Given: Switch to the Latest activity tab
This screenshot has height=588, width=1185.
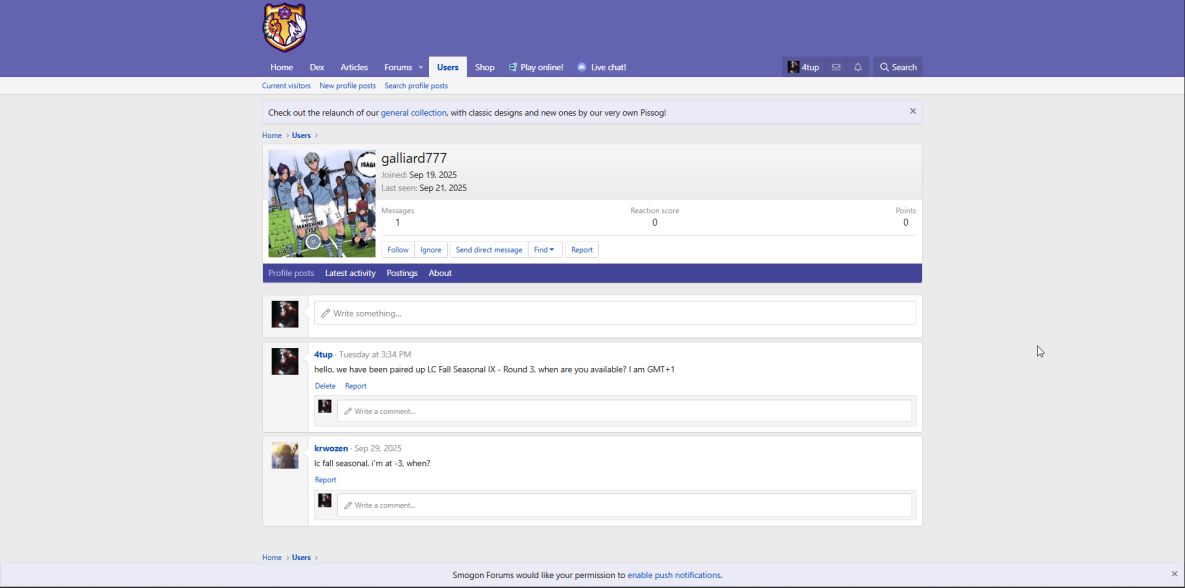Looking at the screenshot, I should click(350, 273).
